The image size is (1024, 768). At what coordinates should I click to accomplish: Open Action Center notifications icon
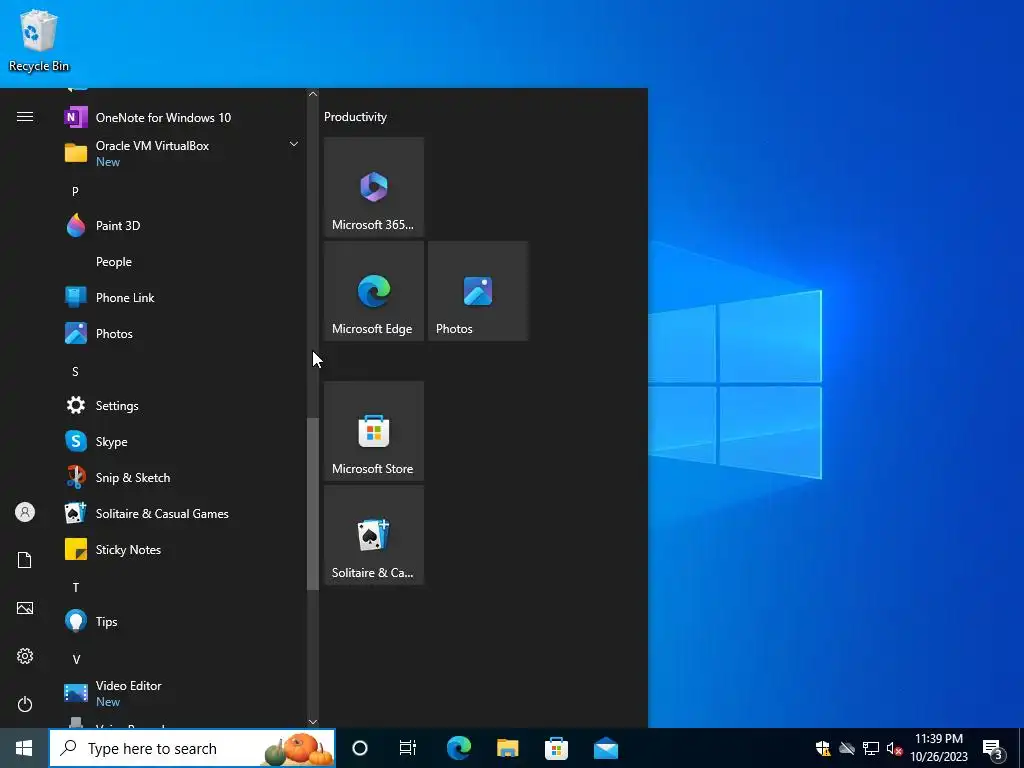pyautogui.click(x=993, y=749)
